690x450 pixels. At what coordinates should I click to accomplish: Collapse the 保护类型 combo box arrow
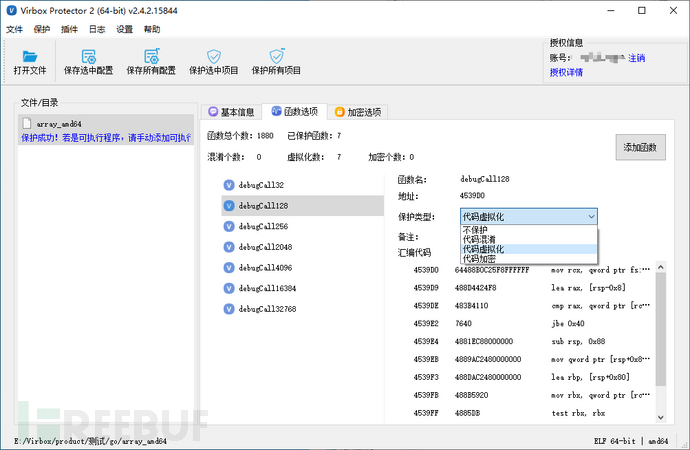click(x=591, y=217)
